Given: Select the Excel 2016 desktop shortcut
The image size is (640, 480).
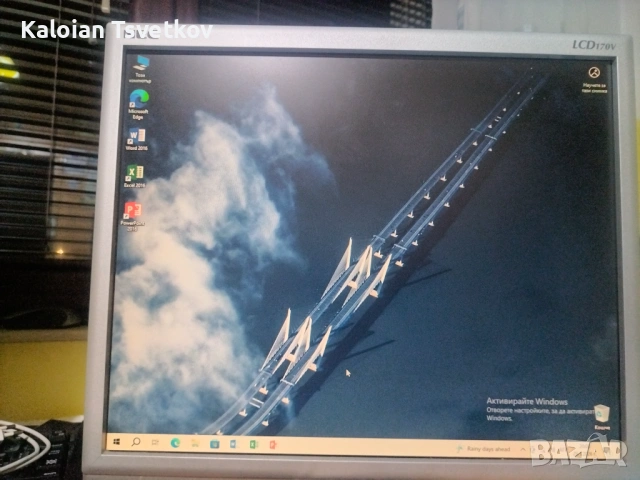Looking at the screenshot, I should click(x=134, y=176).
